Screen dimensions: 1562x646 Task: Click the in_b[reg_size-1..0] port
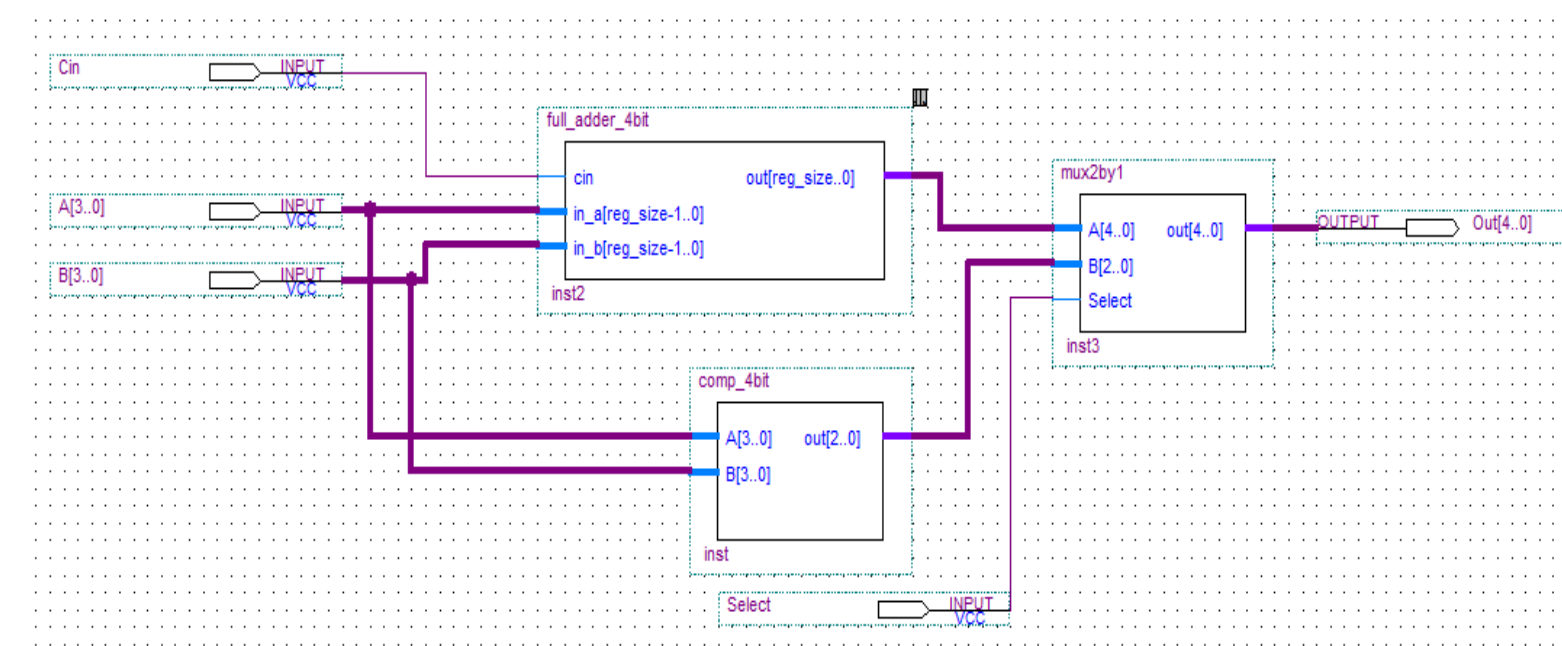click(x=638, y=248)
